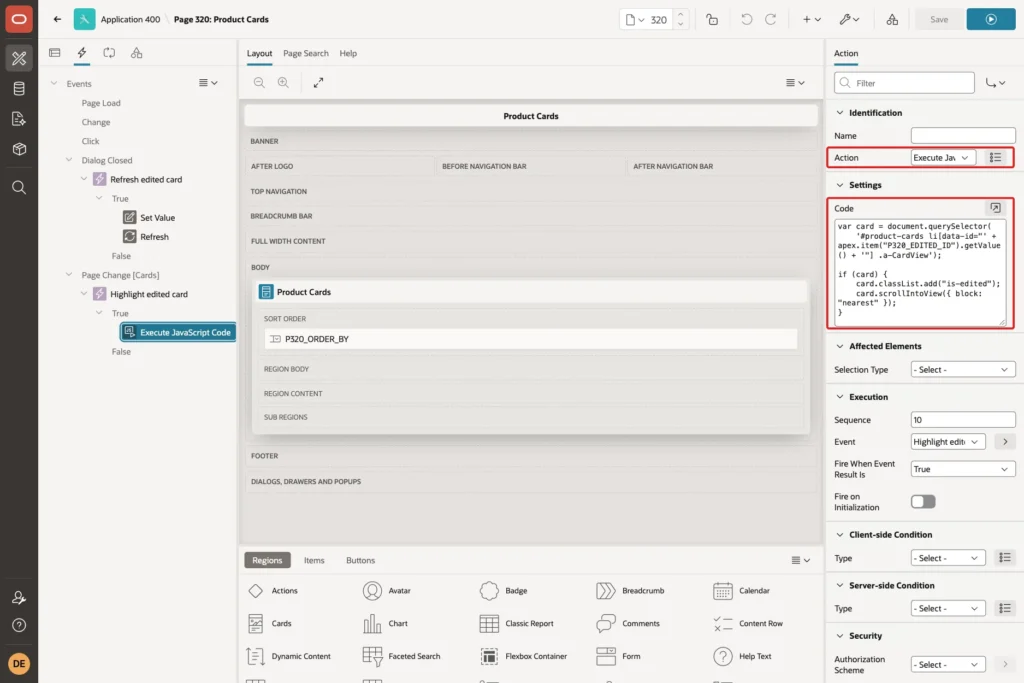Run the page with the play button
Screen dimensions: 1024x683
tap(991, 20)
